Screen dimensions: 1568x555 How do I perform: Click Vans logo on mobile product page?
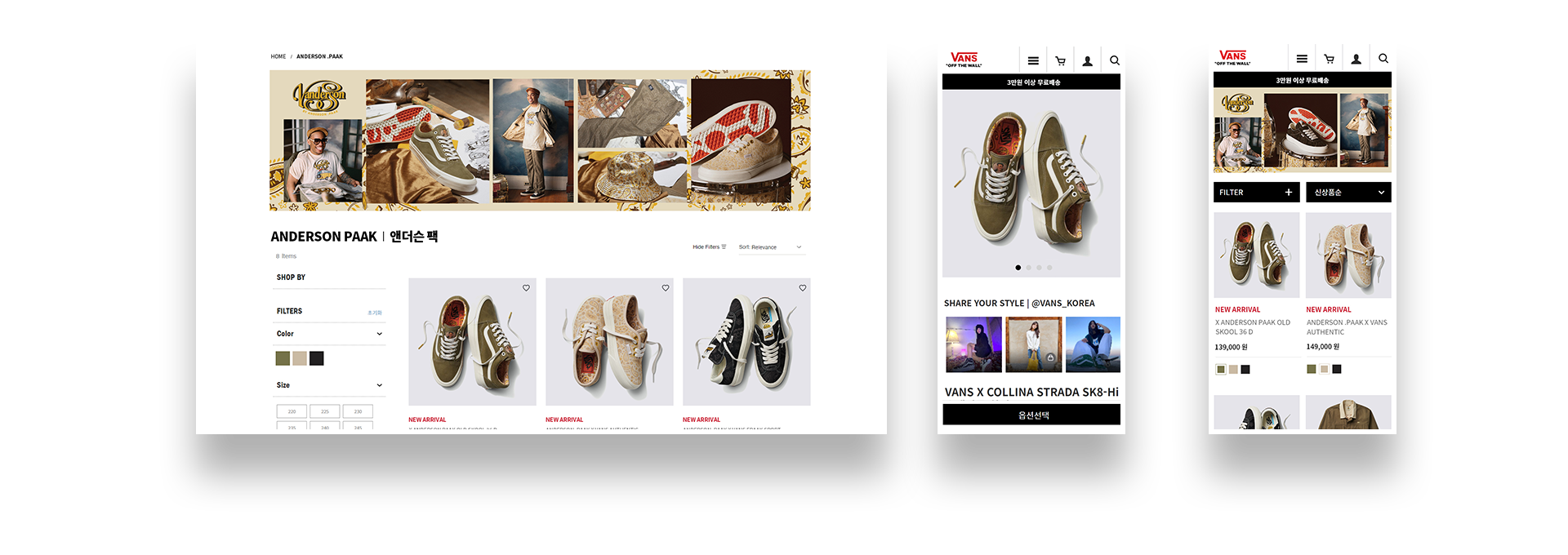(964, 60)
